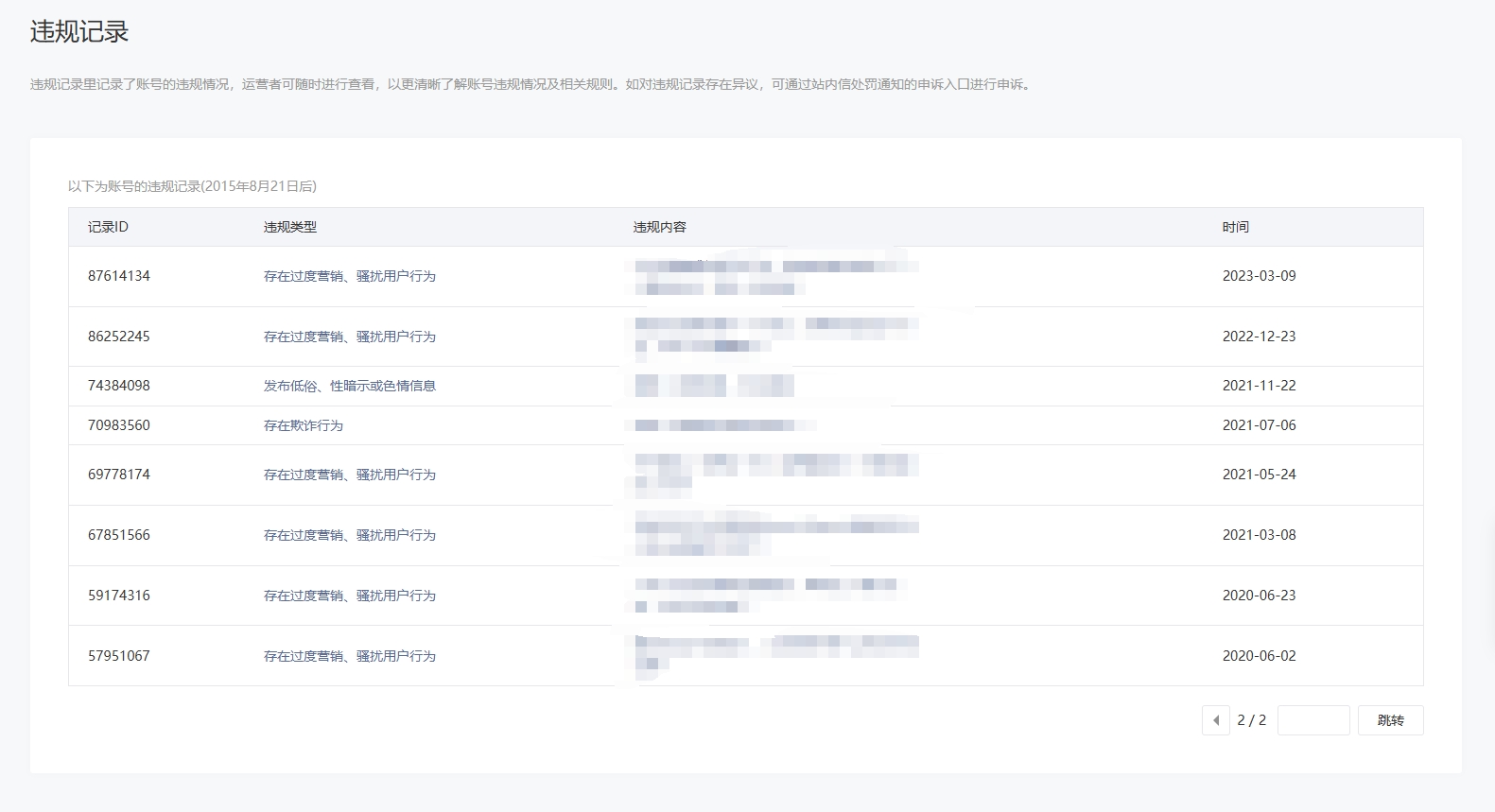
Task: Click the 时间 column header
Action: 1235,227
